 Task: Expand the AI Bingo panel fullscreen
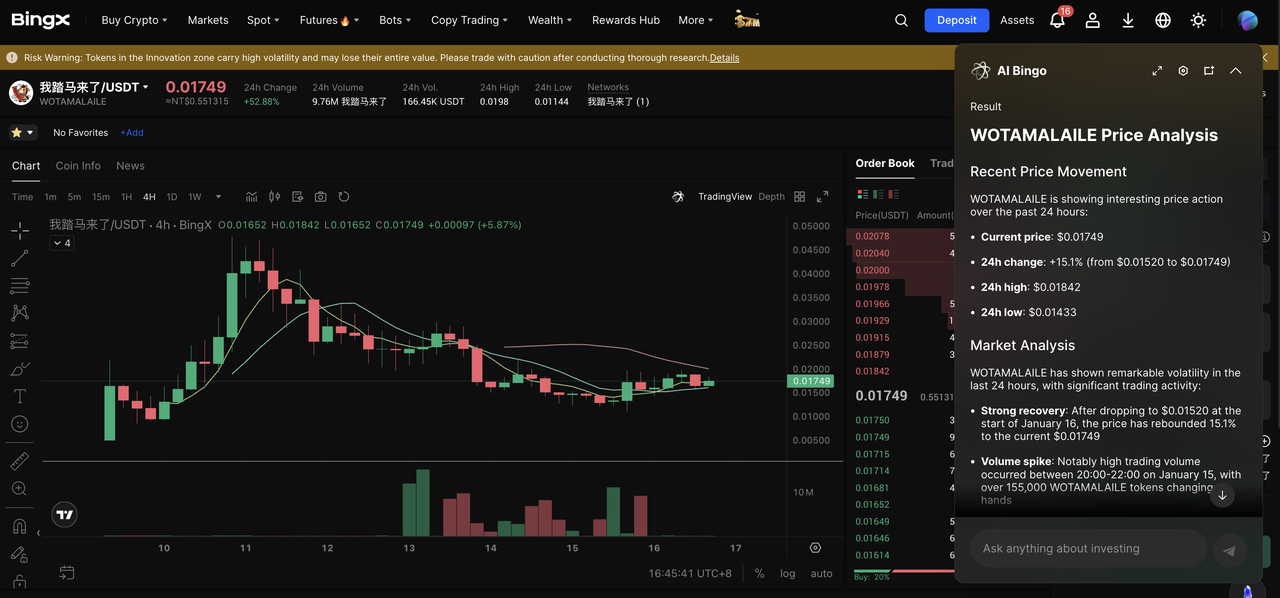tap(1157, 71)
